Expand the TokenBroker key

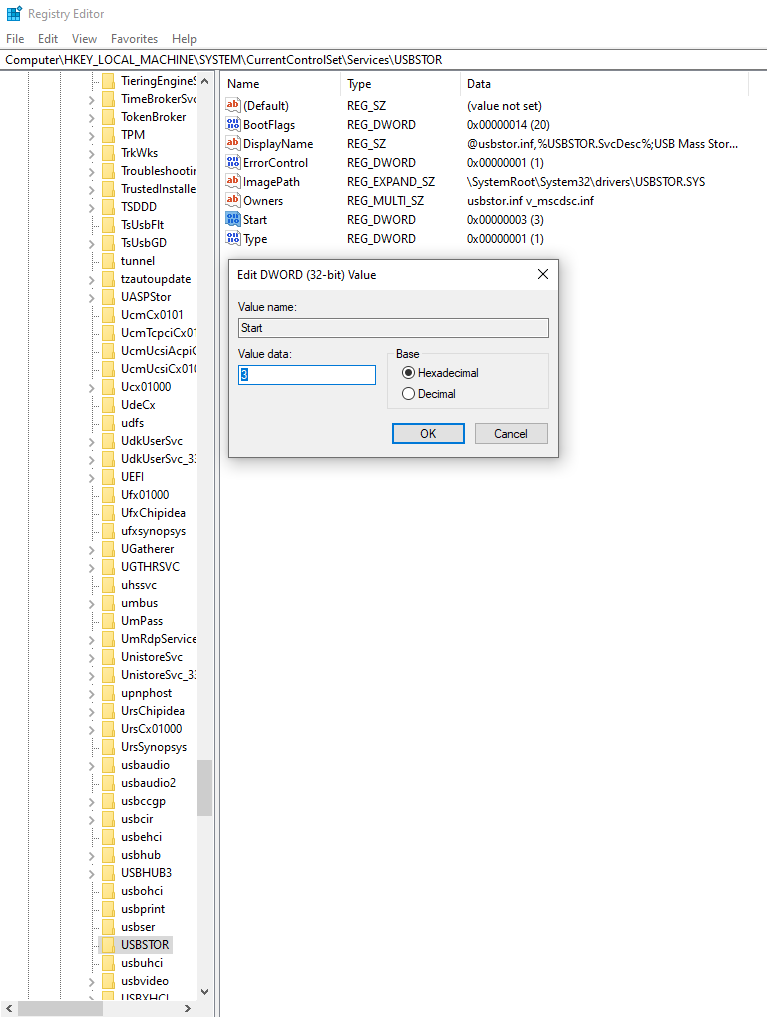[x=91, y=118]
